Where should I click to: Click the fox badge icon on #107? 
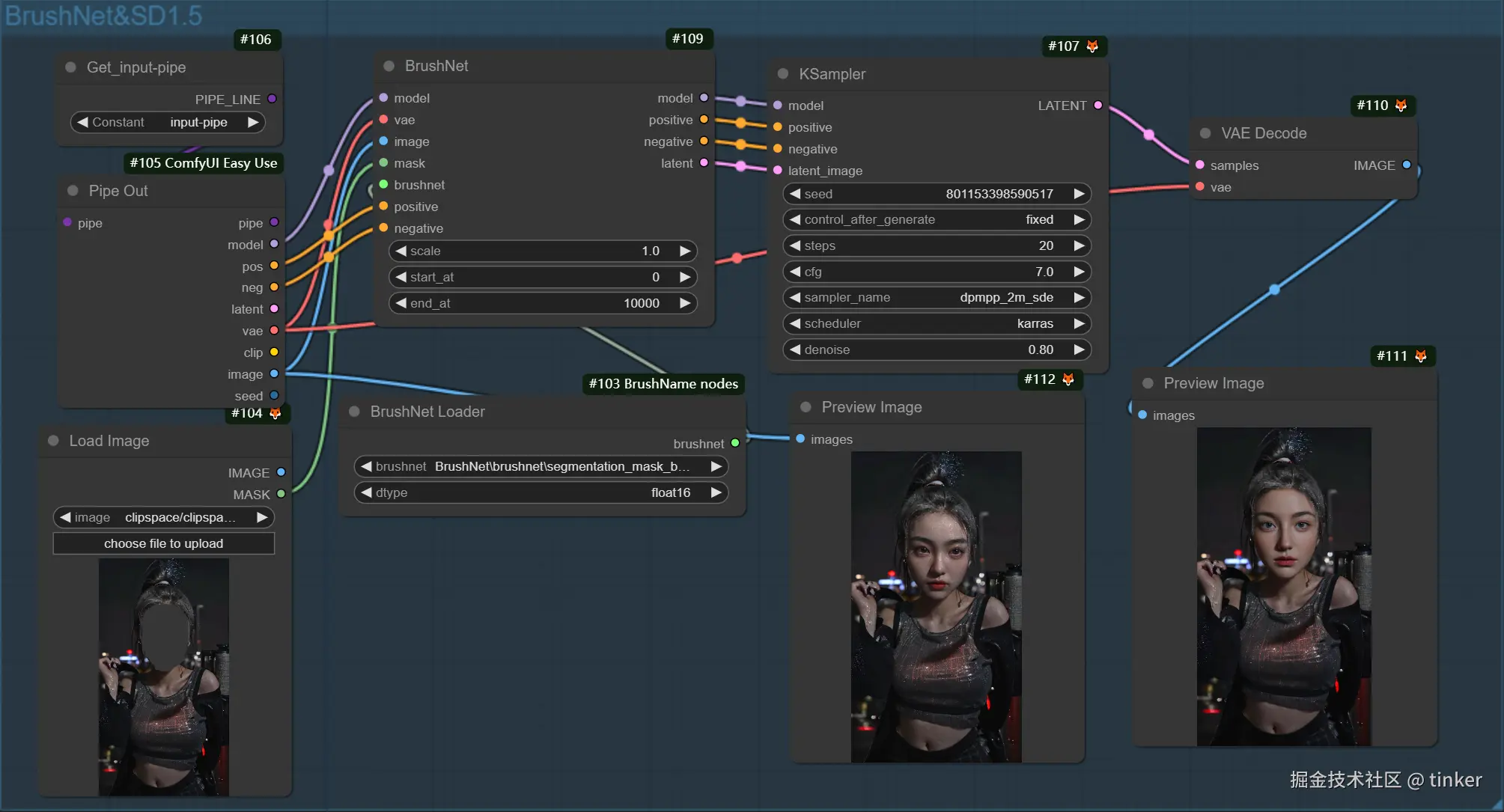pos(1092,46)
